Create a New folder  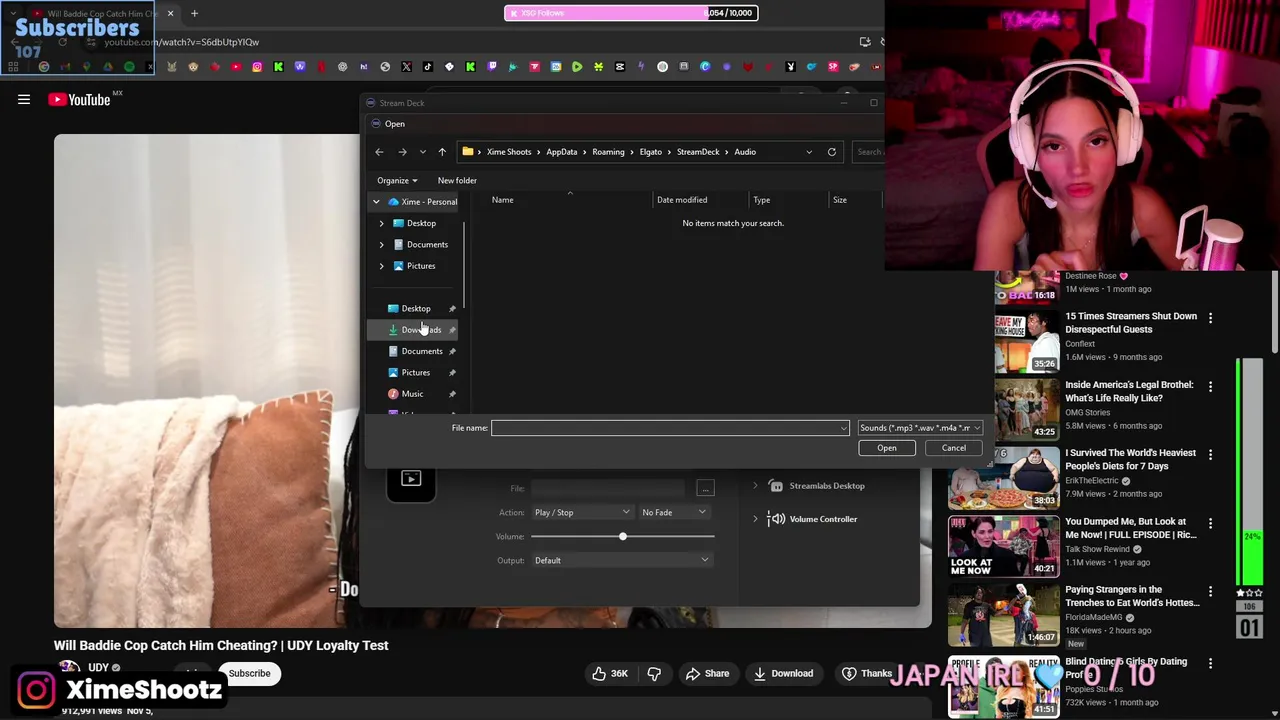click(x=457, y=181)
